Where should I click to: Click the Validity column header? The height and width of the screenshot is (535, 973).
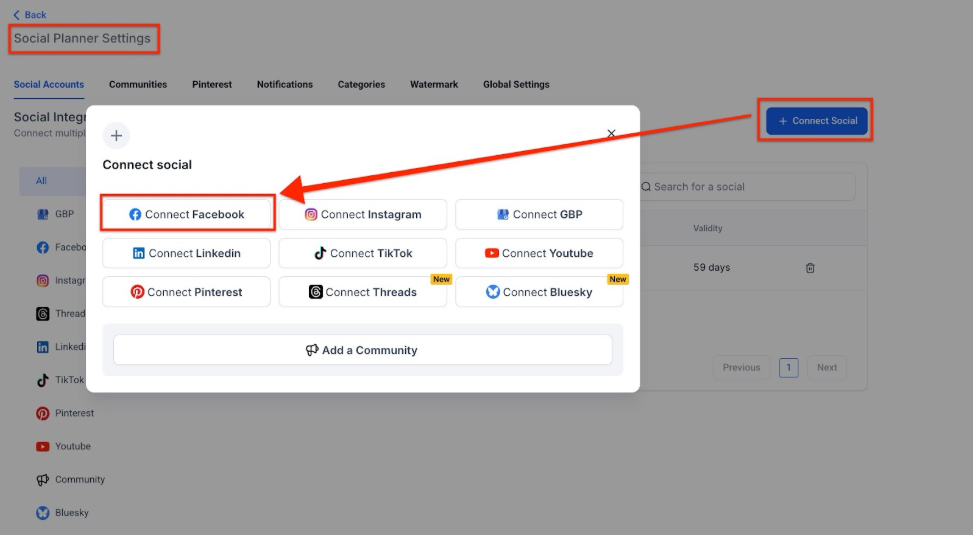(x=707, y=228)
